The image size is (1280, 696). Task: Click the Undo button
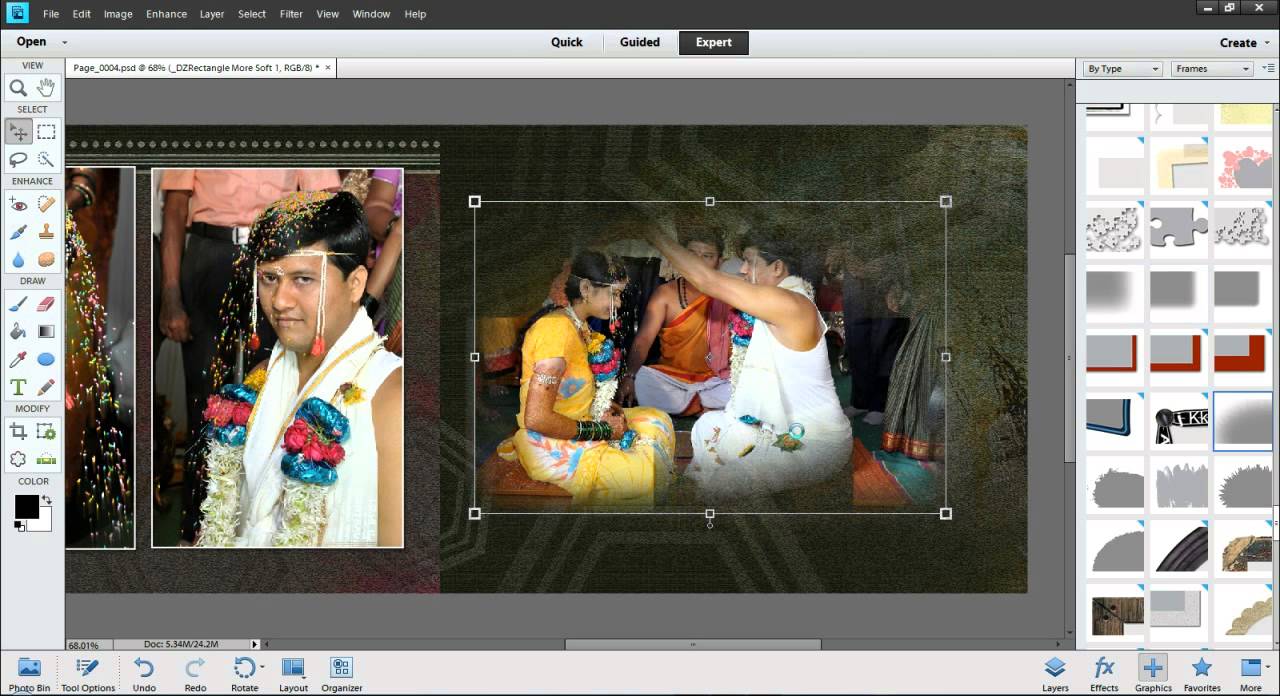click(144, 673)
